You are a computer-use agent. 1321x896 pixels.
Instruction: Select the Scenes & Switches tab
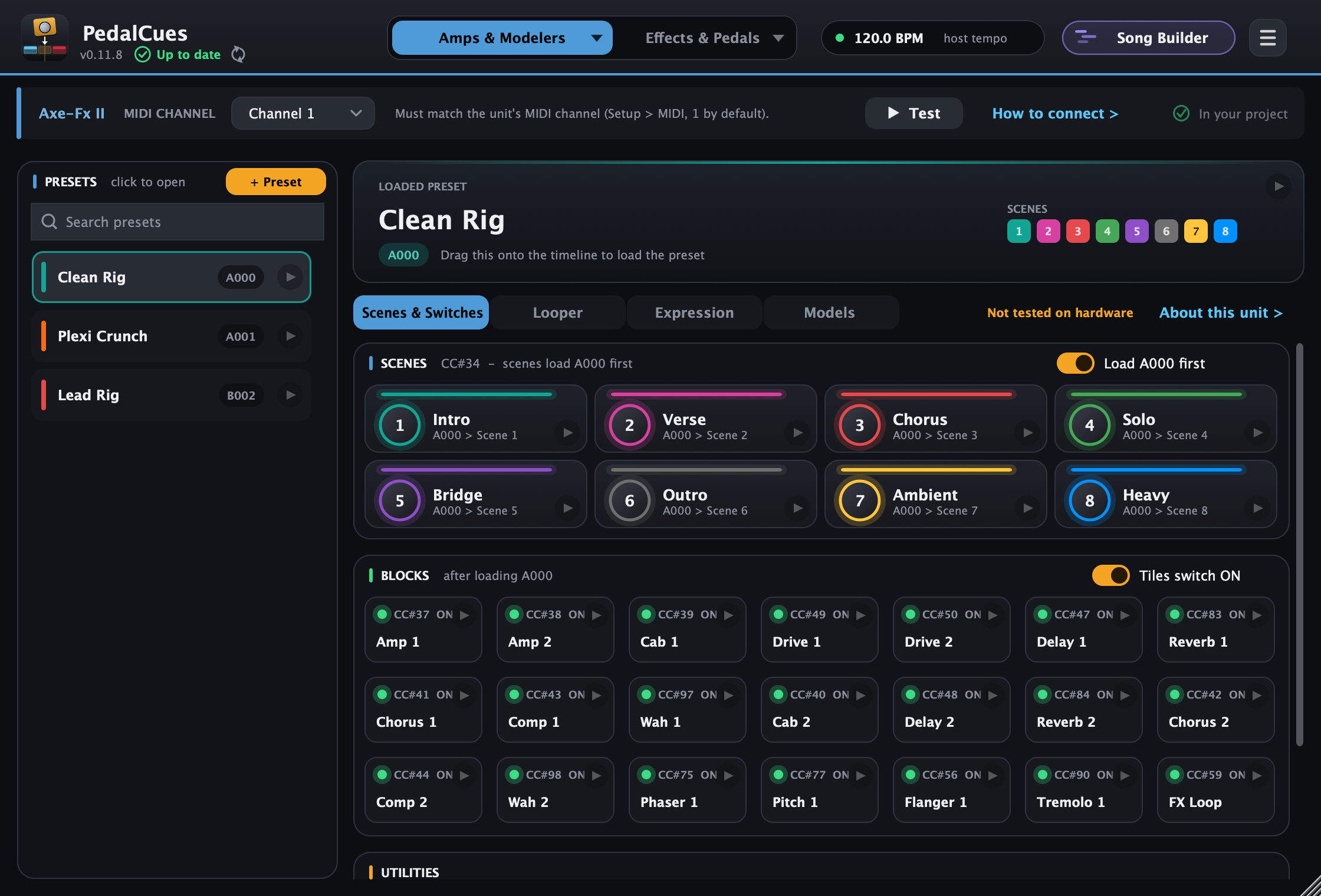coord(421,312)
